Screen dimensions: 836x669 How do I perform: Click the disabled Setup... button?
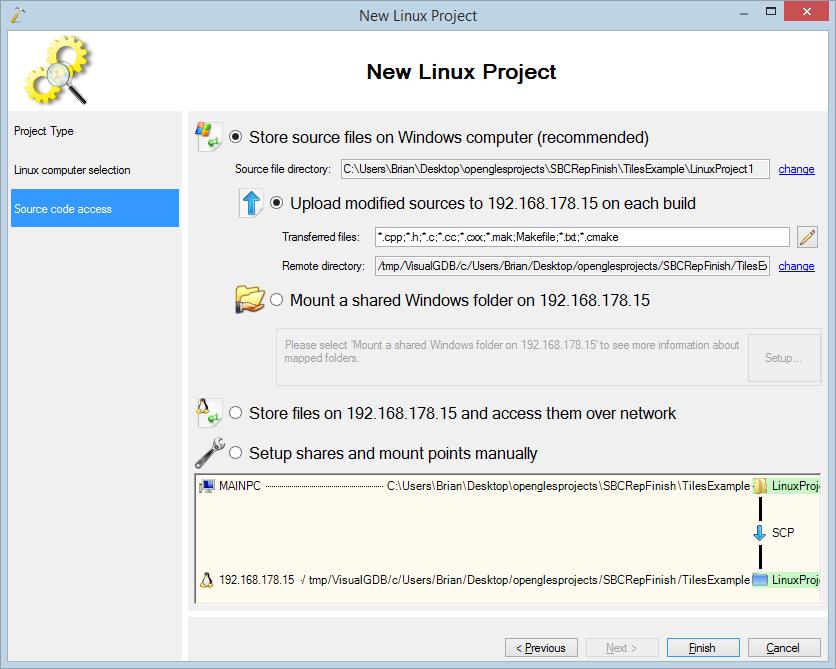click(x=783, y=358)
